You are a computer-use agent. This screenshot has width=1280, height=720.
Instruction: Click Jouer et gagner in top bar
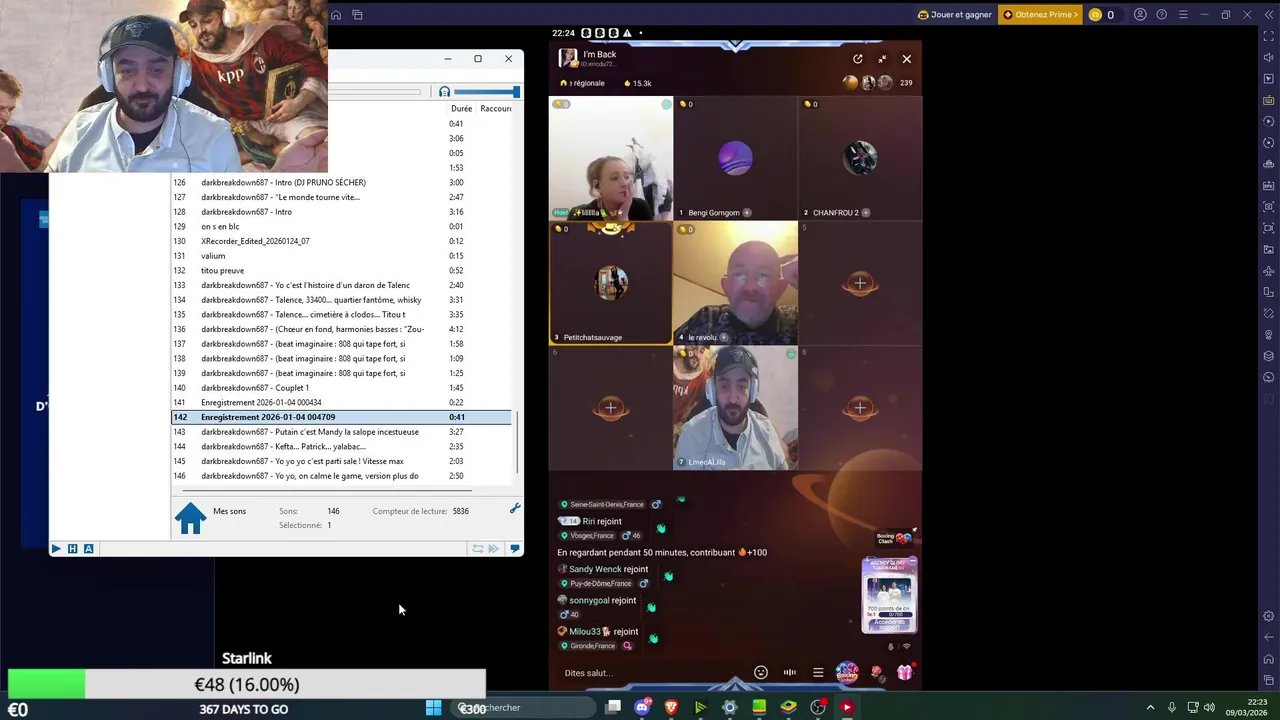(956, 15)
